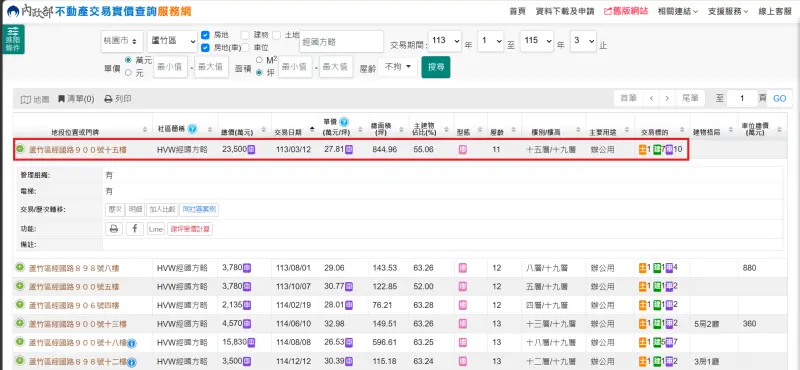Open the advanced conditions filter panel

pyautogui.click(x=13, y=39)
